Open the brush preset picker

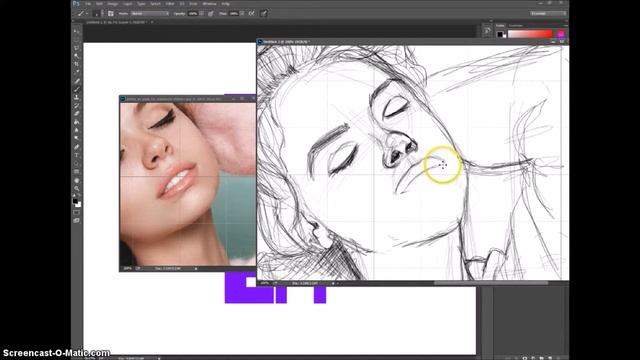click(98, 13)
